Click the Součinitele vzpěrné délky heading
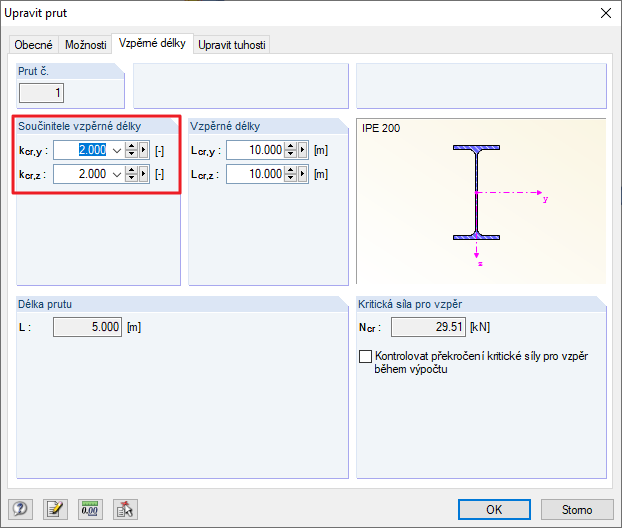 point(79,126)
